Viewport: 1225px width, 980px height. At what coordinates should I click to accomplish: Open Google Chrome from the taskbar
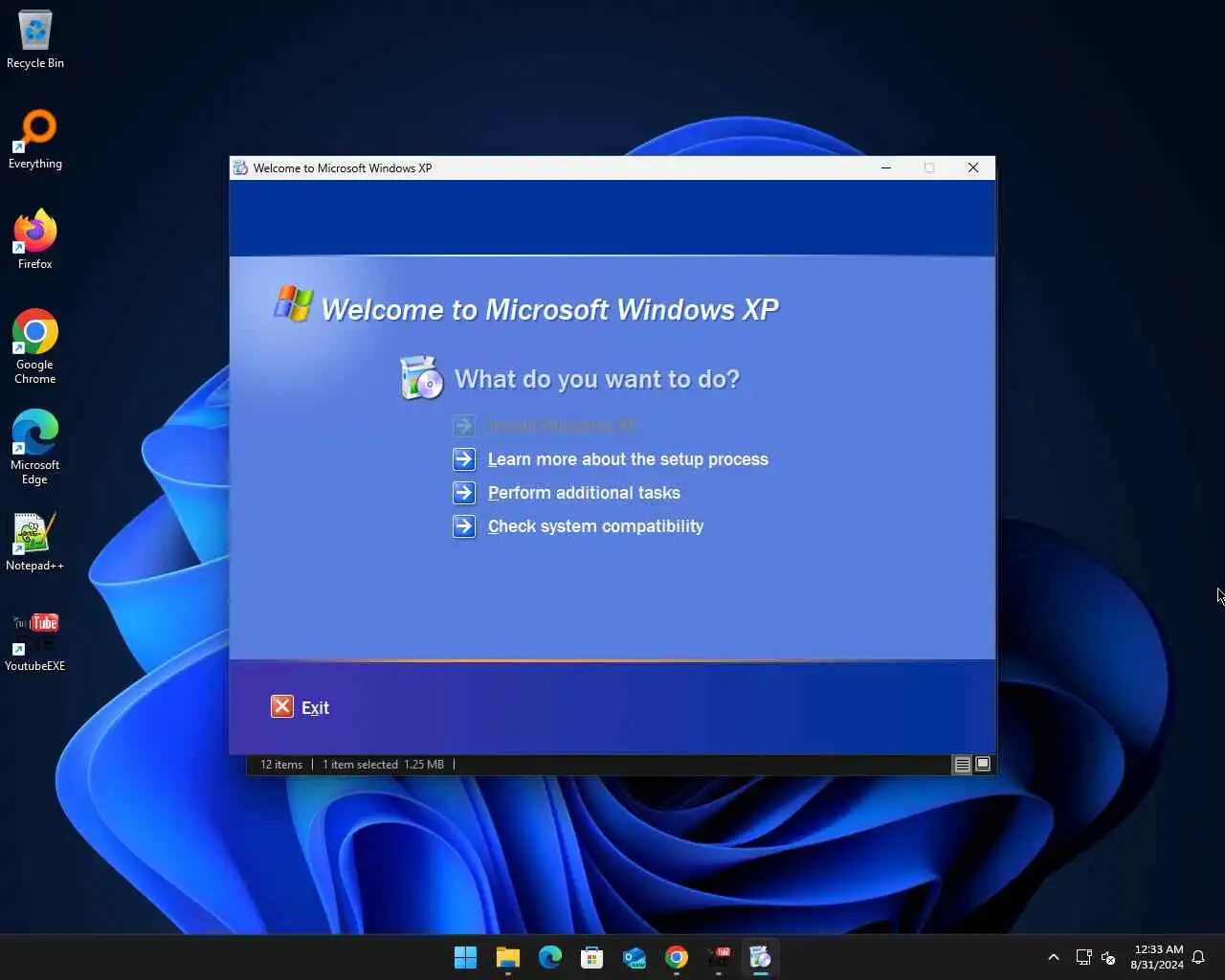pyautogui.click(x=677, y=957)
